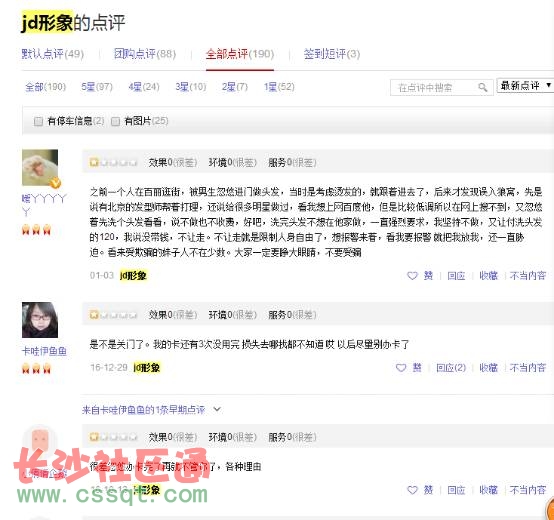The image size is (554, 520).
Task: Open 卡哇伊鱼鱼's profile avatar
Action: click(x=40, y=320)
